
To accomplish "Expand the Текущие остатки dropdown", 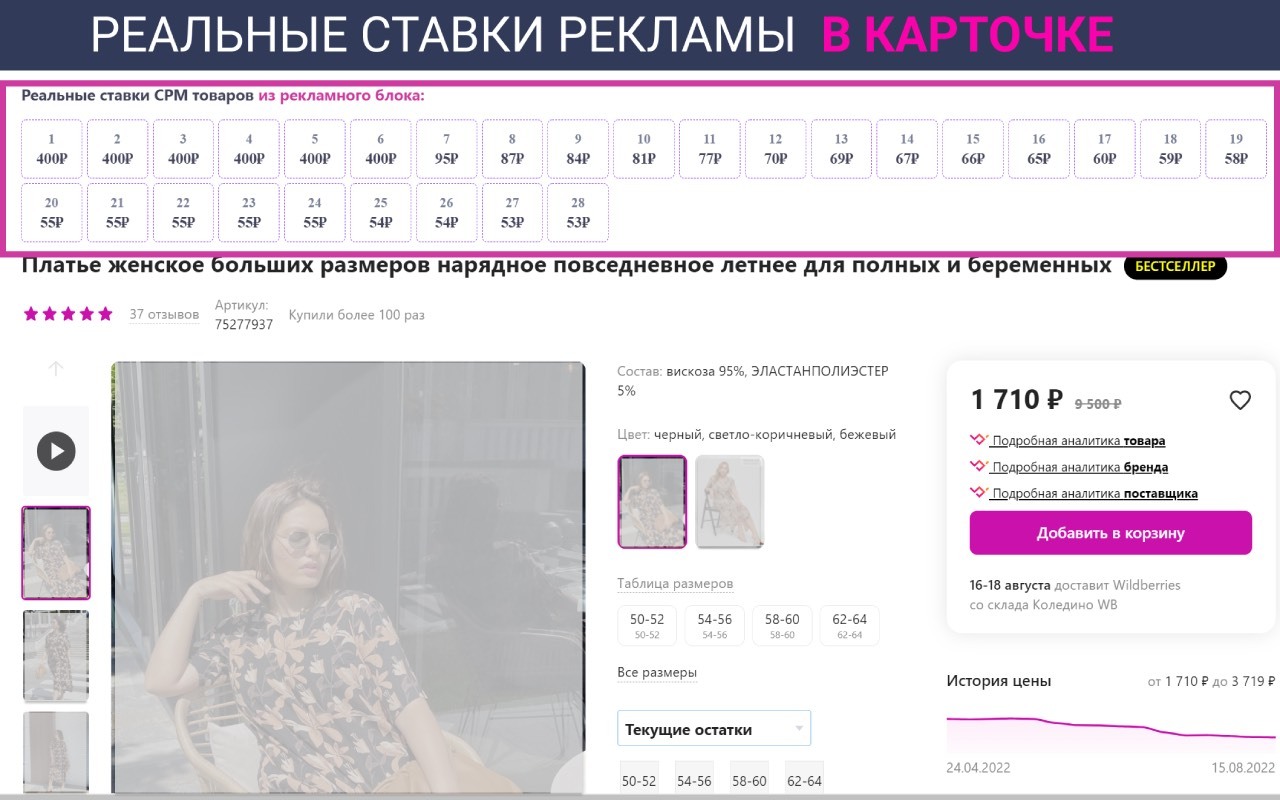I will click(714, 729).
